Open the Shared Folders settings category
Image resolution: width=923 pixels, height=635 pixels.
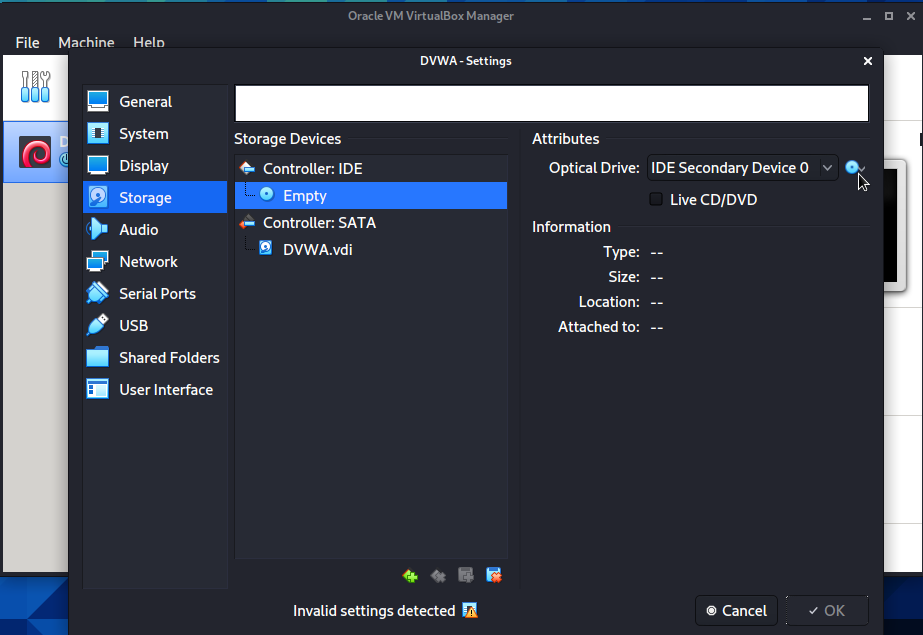[155, 357]
